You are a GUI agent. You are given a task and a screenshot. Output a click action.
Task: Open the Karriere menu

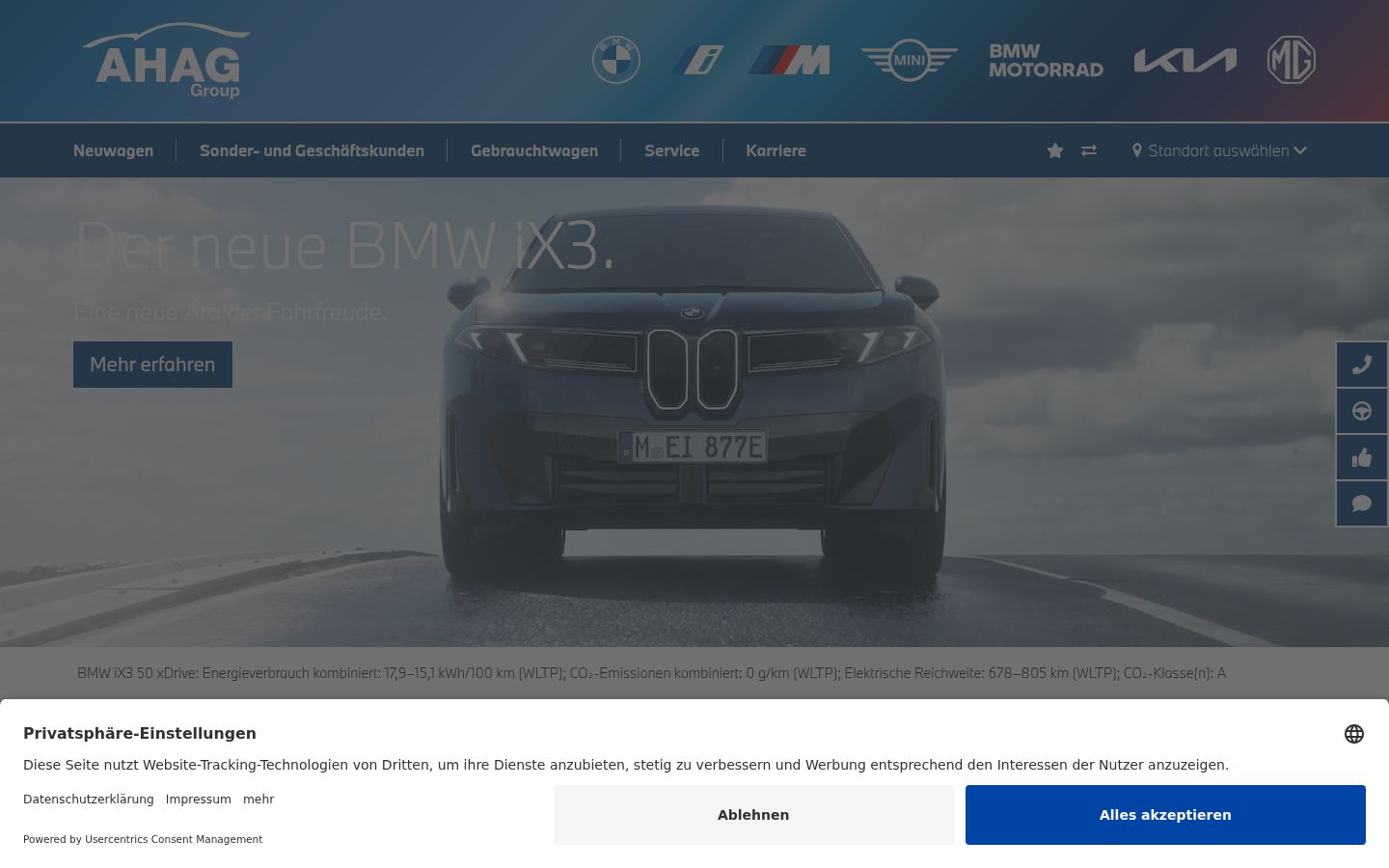coord(776,150)
